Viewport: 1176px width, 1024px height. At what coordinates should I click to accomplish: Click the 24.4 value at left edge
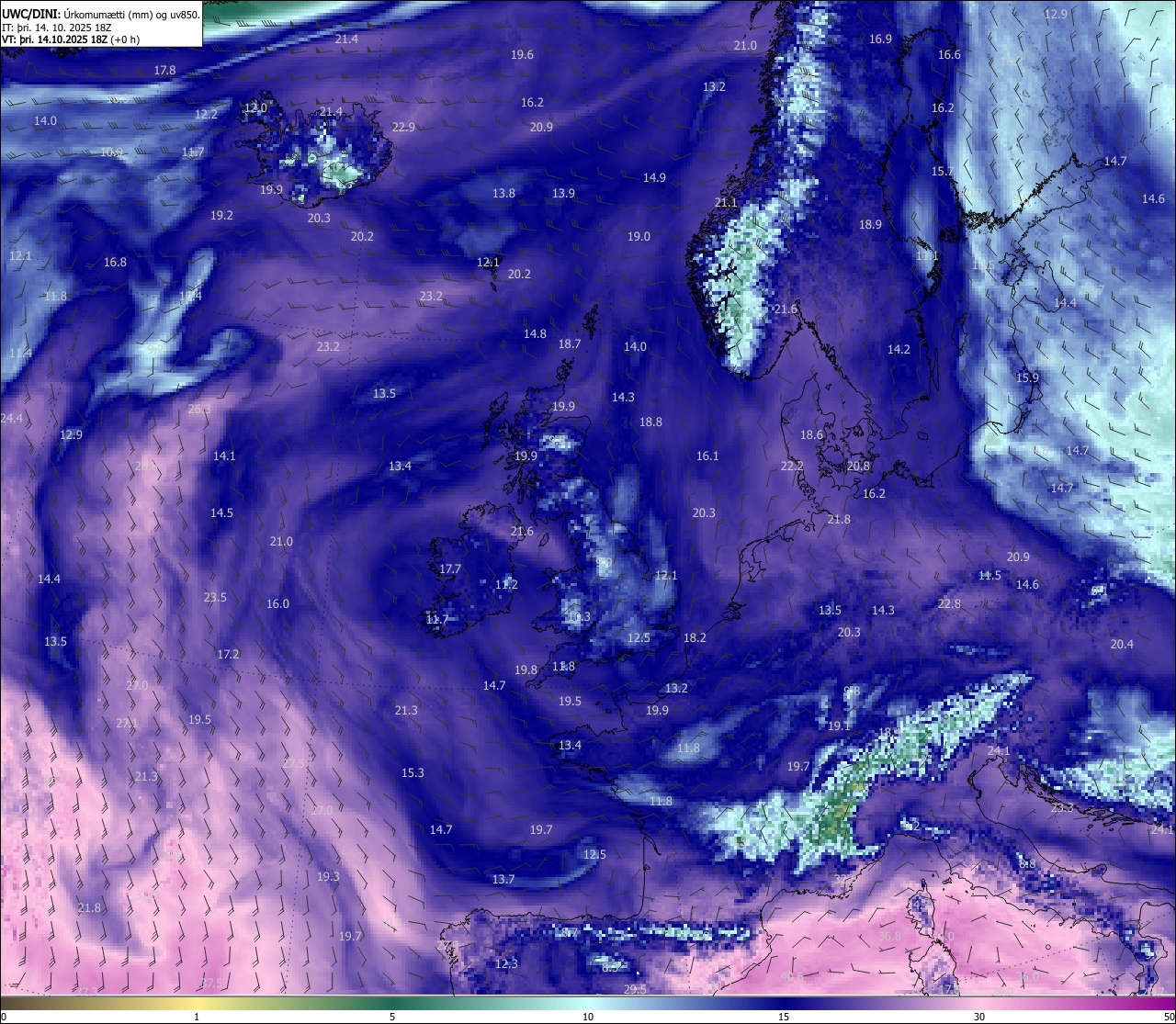11,419
